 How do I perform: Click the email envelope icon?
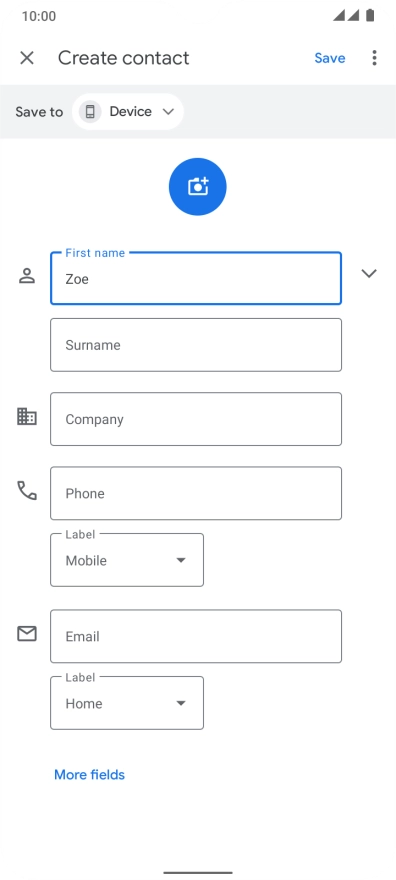tap(27, 634)
